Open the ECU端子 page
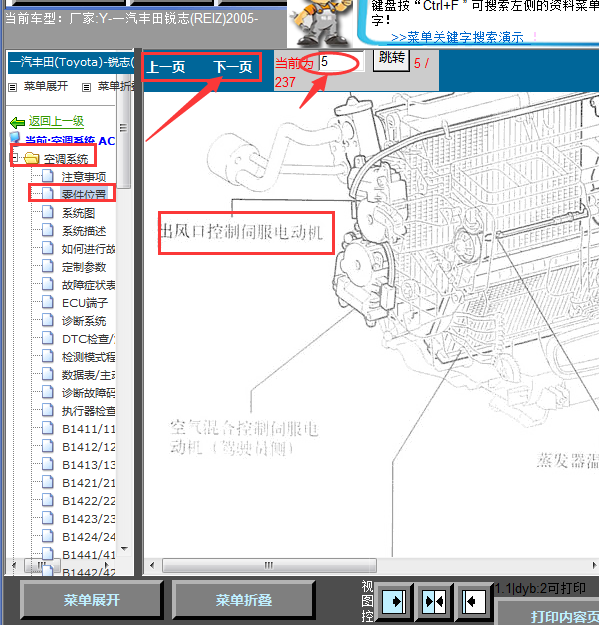 (x=85, y=303)
